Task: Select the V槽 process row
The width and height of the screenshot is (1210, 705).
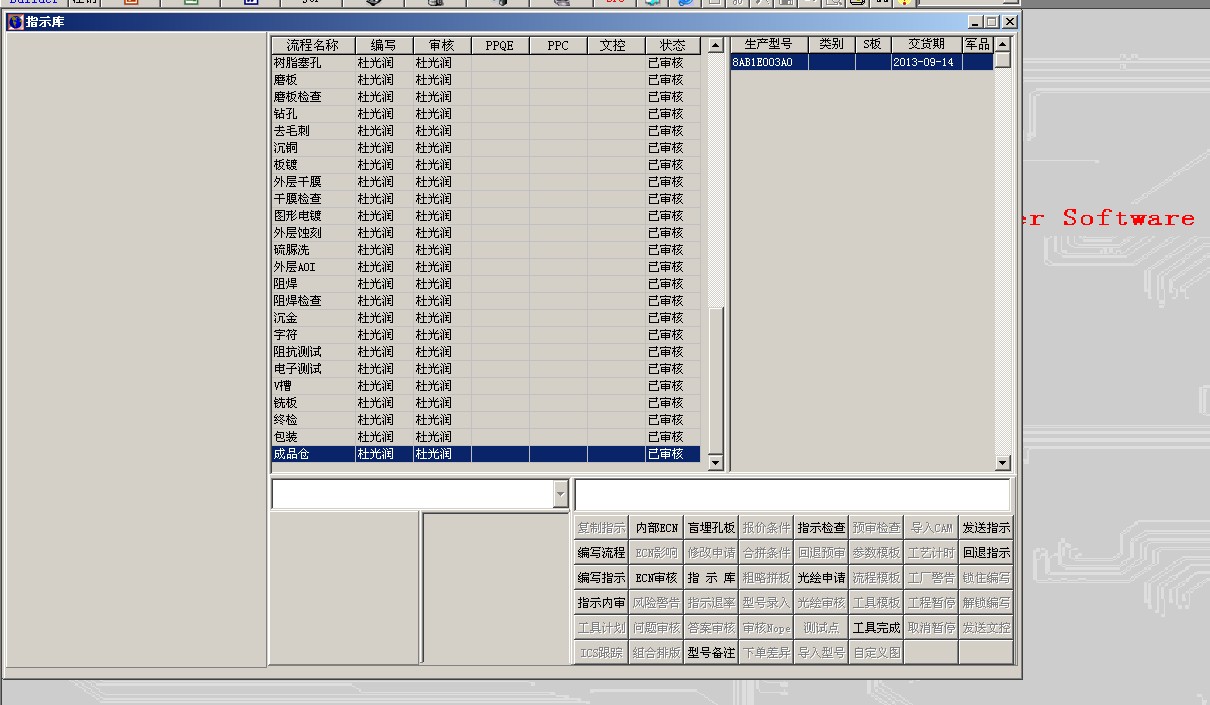Action: point(486,386)
